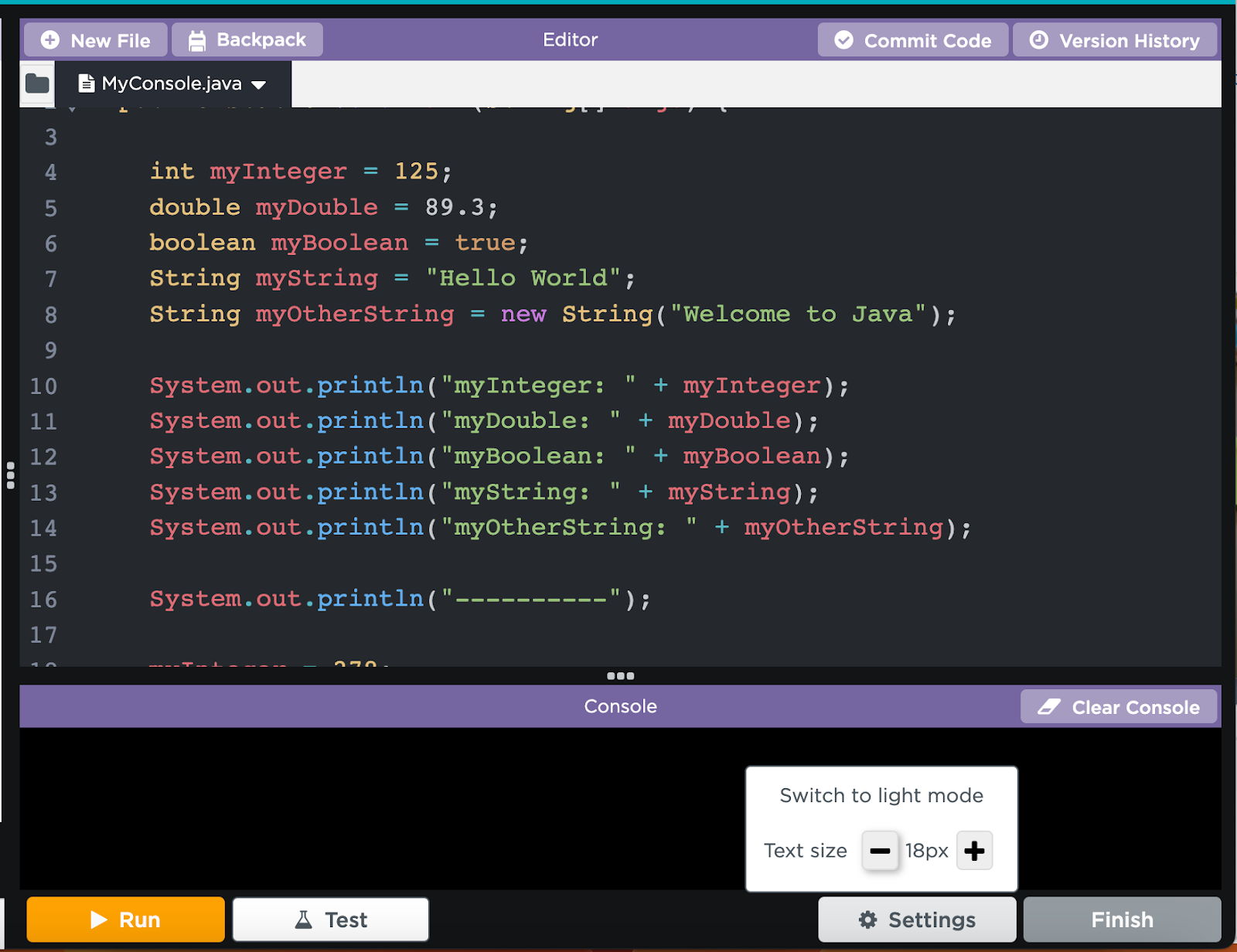Commit code with the Commit Code button

(913, 40)
